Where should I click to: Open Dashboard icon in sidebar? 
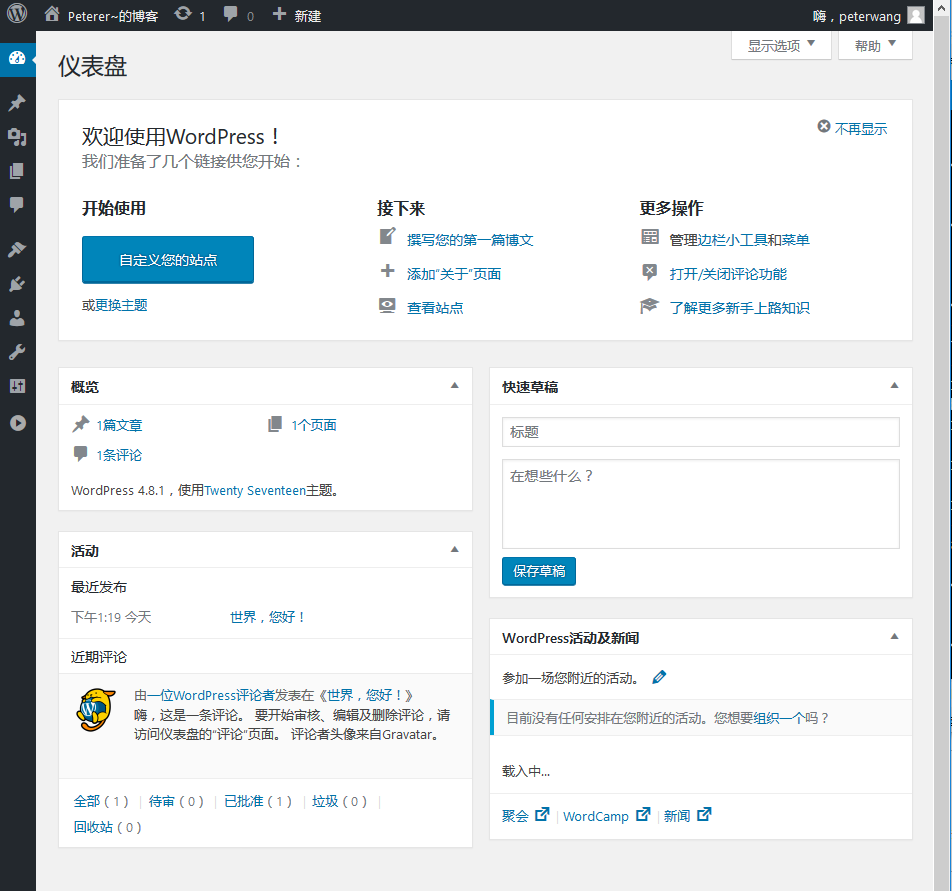tap(17, 58)
